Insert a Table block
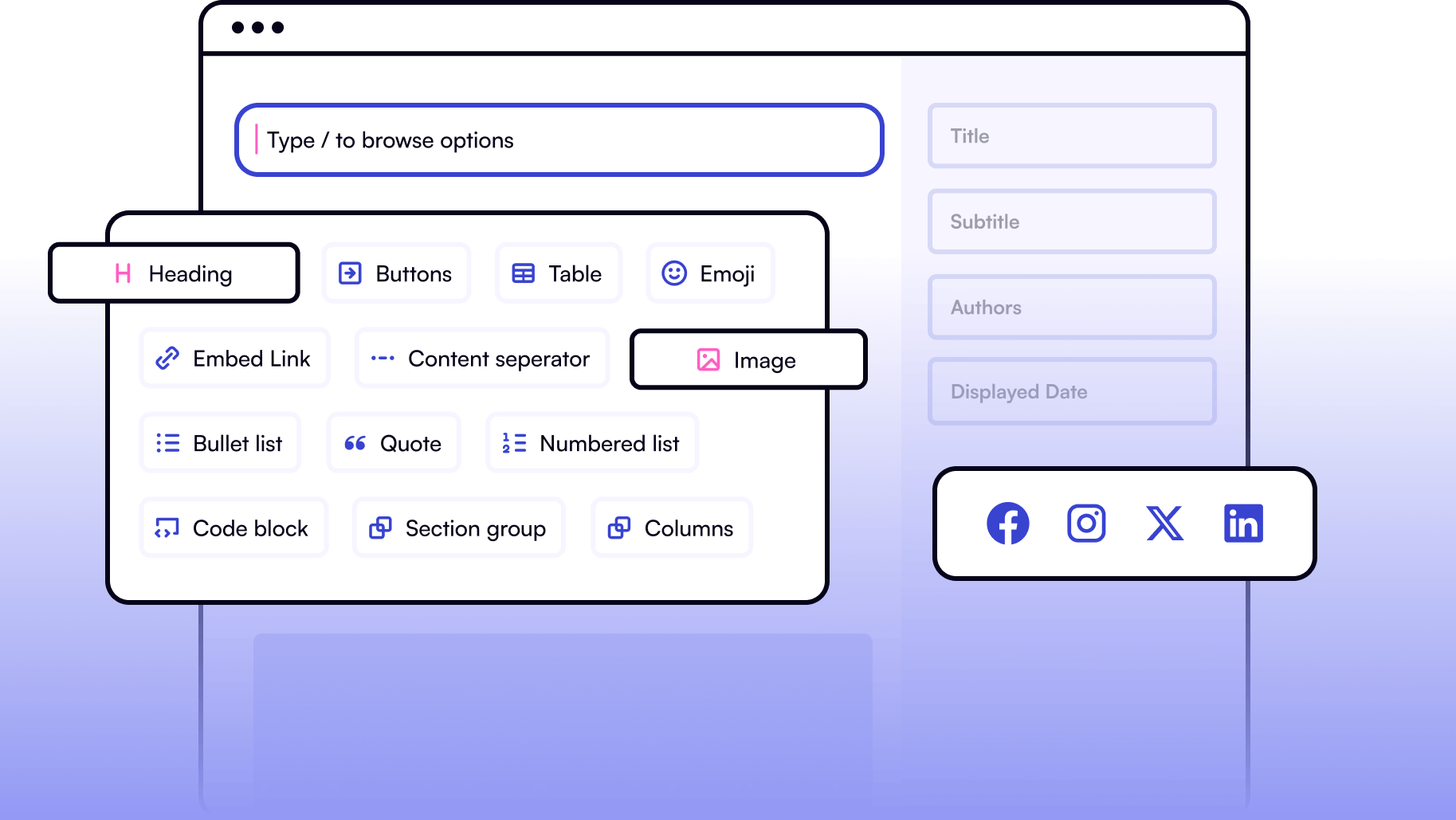Image resolution: width=1456 pixels, height=820 pixels. click(x=558, y=273)
